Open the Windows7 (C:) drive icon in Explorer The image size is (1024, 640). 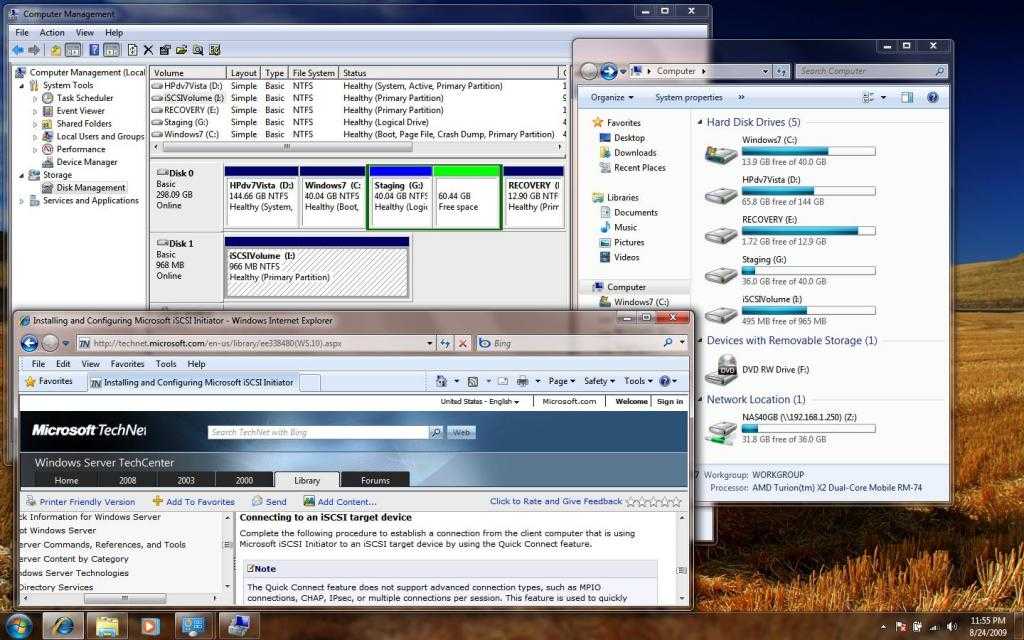pyautogui.click(x=720, y=153)
